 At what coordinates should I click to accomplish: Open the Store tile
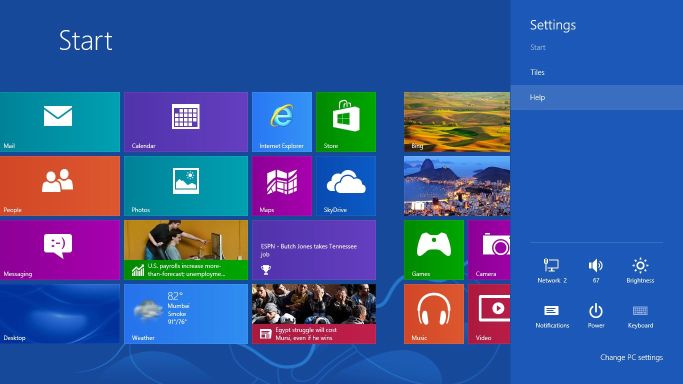click(x=346, y=122)
